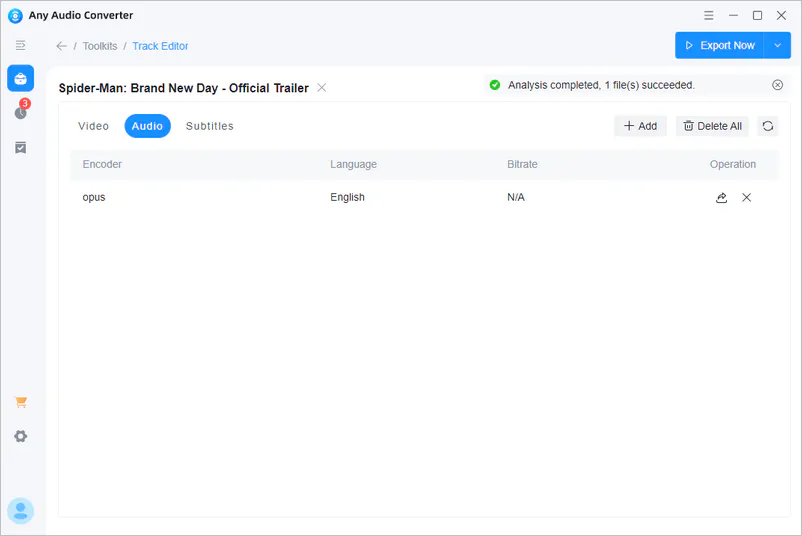Open the user account avatar
Screen dimensions: 802x536
click(x=20, y=511)
